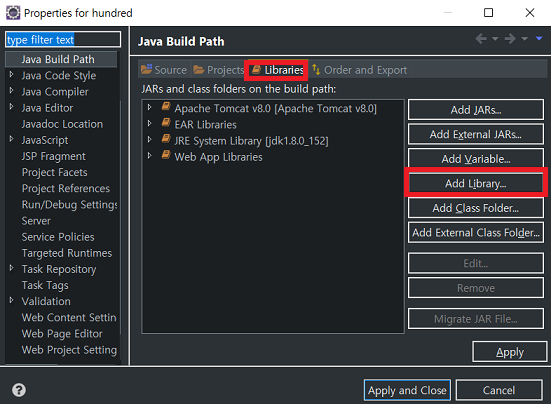Viewport: 551px width, 404px height.
Task: Switch to the Projects tab
Action: point(219,70)
